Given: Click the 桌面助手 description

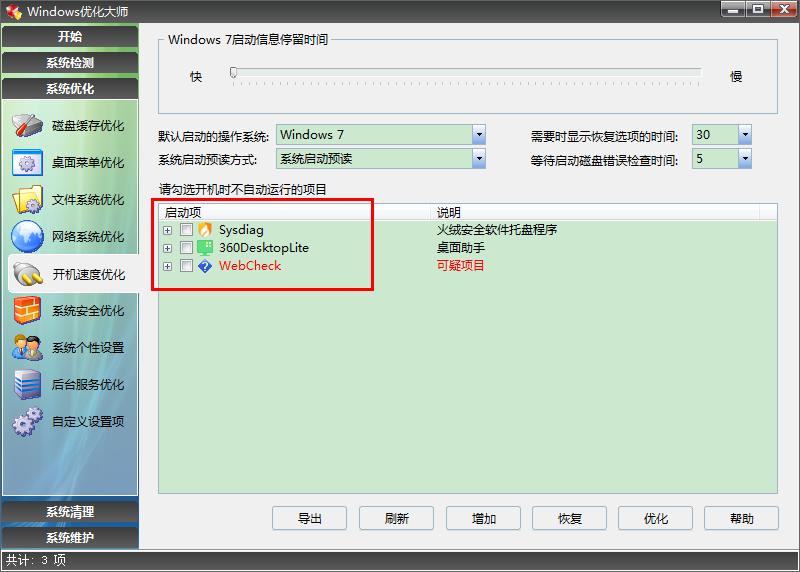Looking at the screenshot, I should (x=461, y=248).
